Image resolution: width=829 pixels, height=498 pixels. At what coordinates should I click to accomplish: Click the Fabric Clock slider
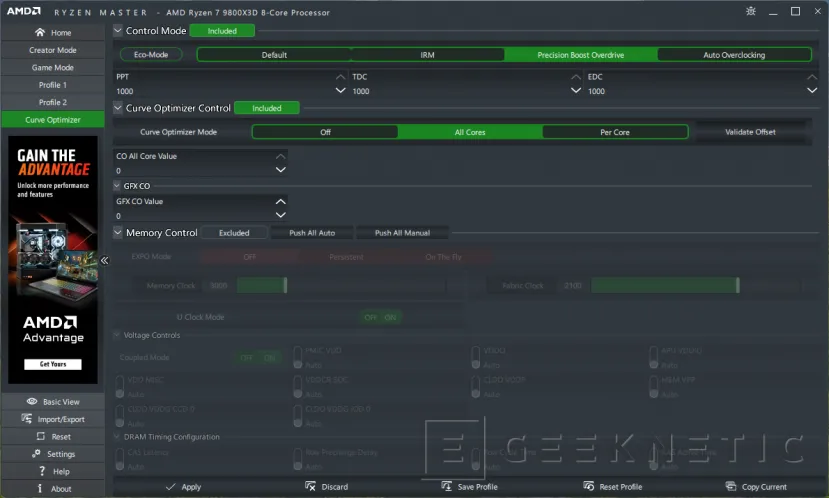click(x=696, y=285)
